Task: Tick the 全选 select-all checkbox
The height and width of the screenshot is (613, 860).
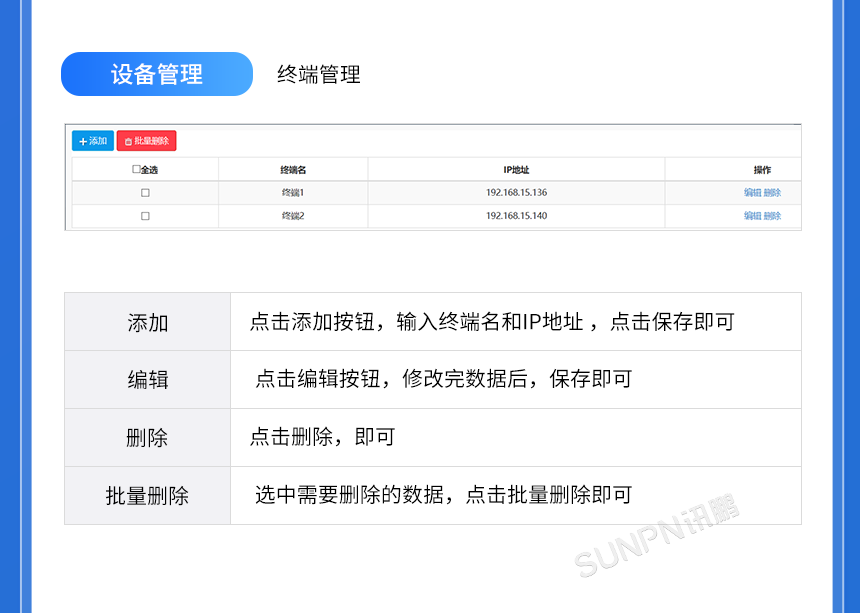Action: [136, 169]
